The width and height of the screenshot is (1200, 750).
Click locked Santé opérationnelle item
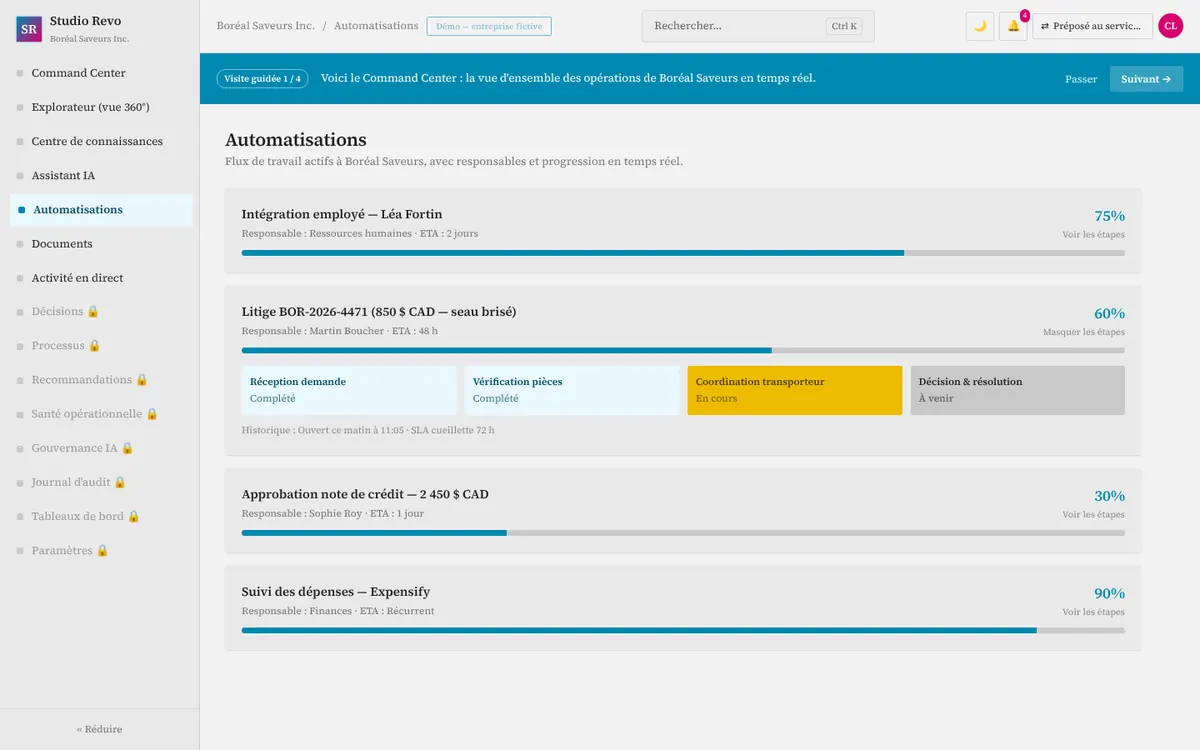click(x=100, y=414)
